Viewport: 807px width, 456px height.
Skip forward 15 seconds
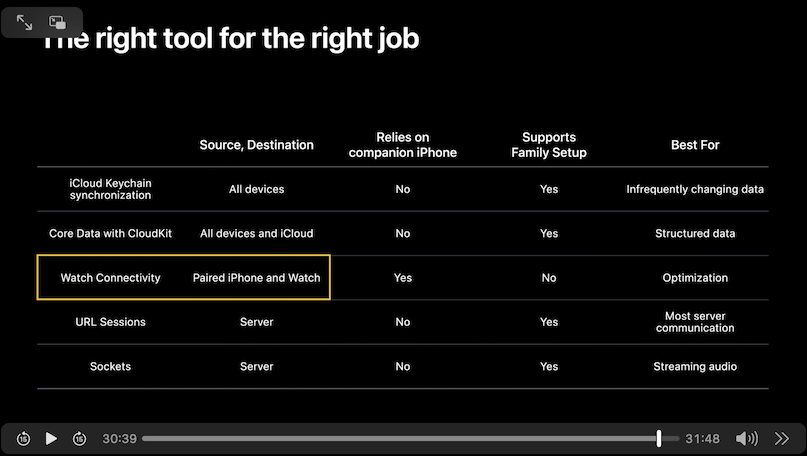coord(79,439)
